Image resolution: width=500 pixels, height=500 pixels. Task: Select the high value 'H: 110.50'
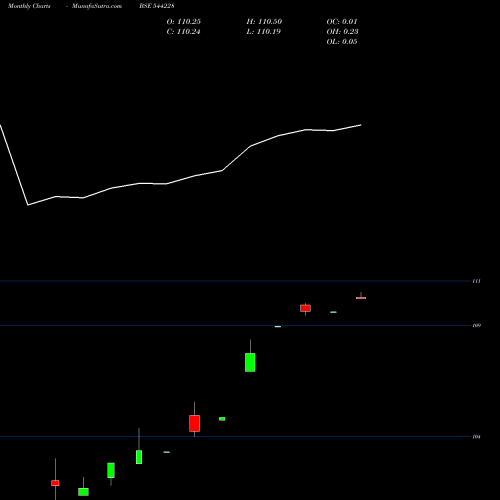pos(264,22)
